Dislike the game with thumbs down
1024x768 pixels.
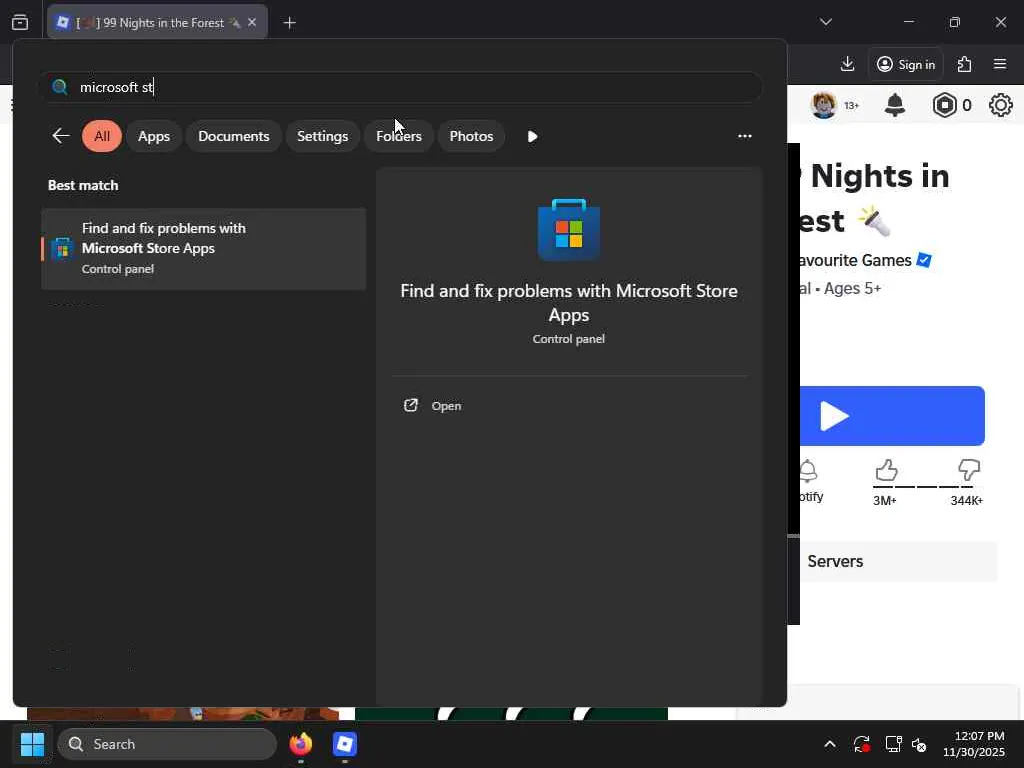[968, 470]
